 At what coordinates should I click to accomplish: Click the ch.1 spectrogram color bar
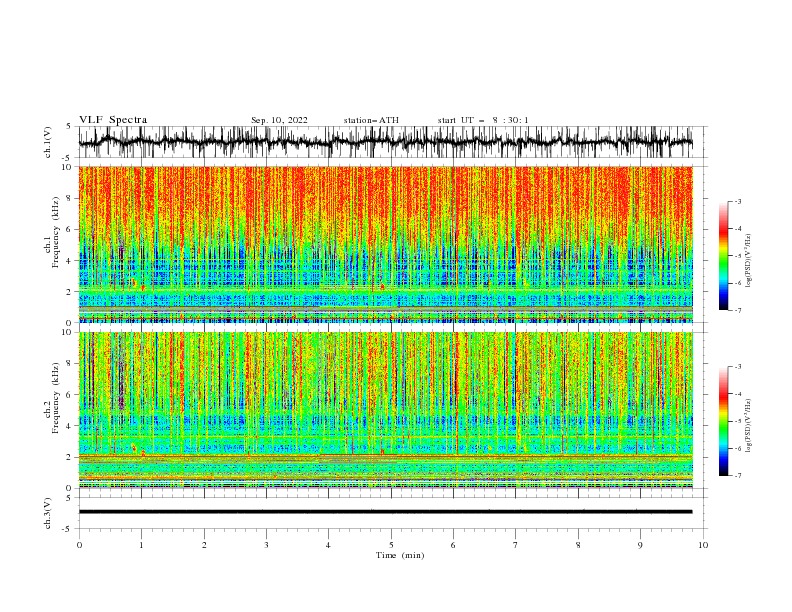click(723, 256)
